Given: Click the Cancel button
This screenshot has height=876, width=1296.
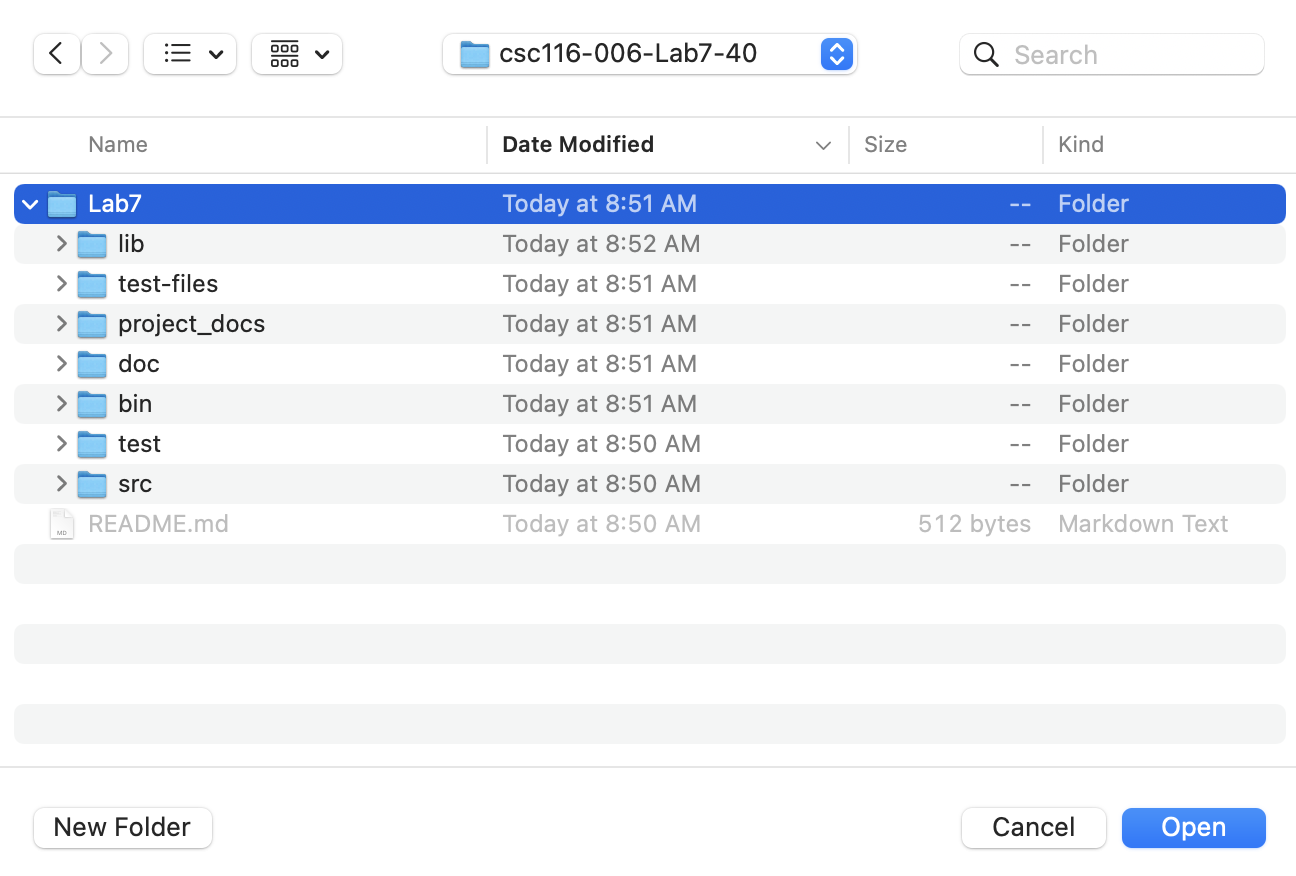Looking at the screenshot, I should 1033,827.
